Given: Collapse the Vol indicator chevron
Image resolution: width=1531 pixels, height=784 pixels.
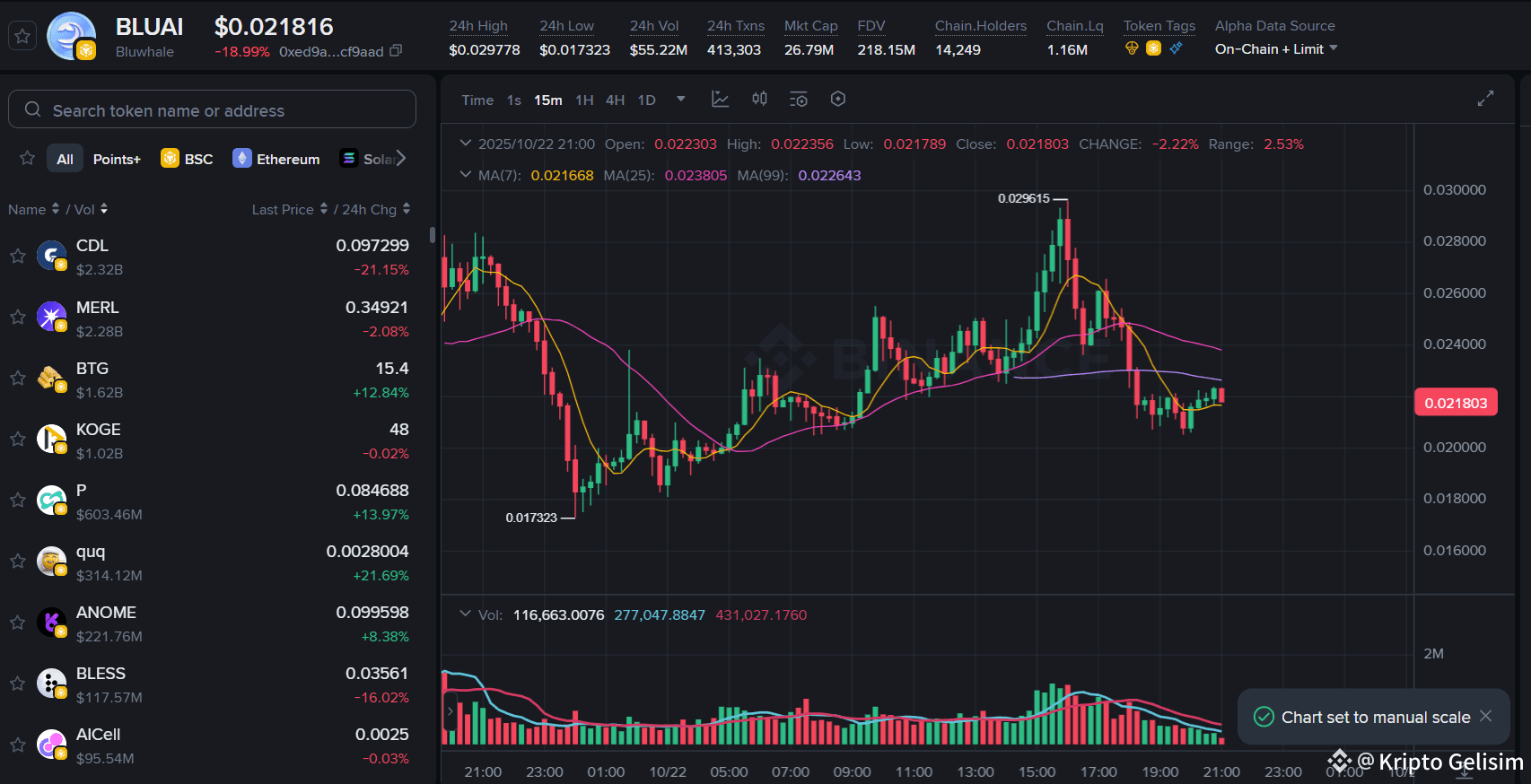Looking at the screenshot, I should 465,614.
